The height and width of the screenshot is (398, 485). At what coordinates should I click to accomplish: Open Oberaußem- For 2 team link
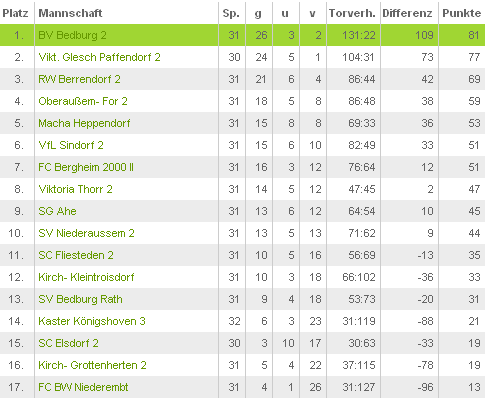coord(83,101)
